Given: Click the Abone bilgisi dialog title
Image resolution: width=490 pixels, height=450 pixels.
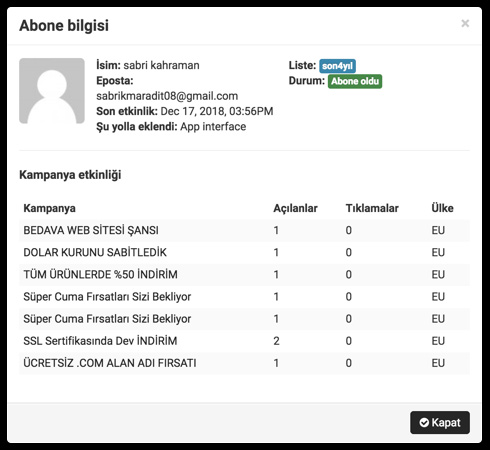Looking at the screenshot, I should (64, 26).
